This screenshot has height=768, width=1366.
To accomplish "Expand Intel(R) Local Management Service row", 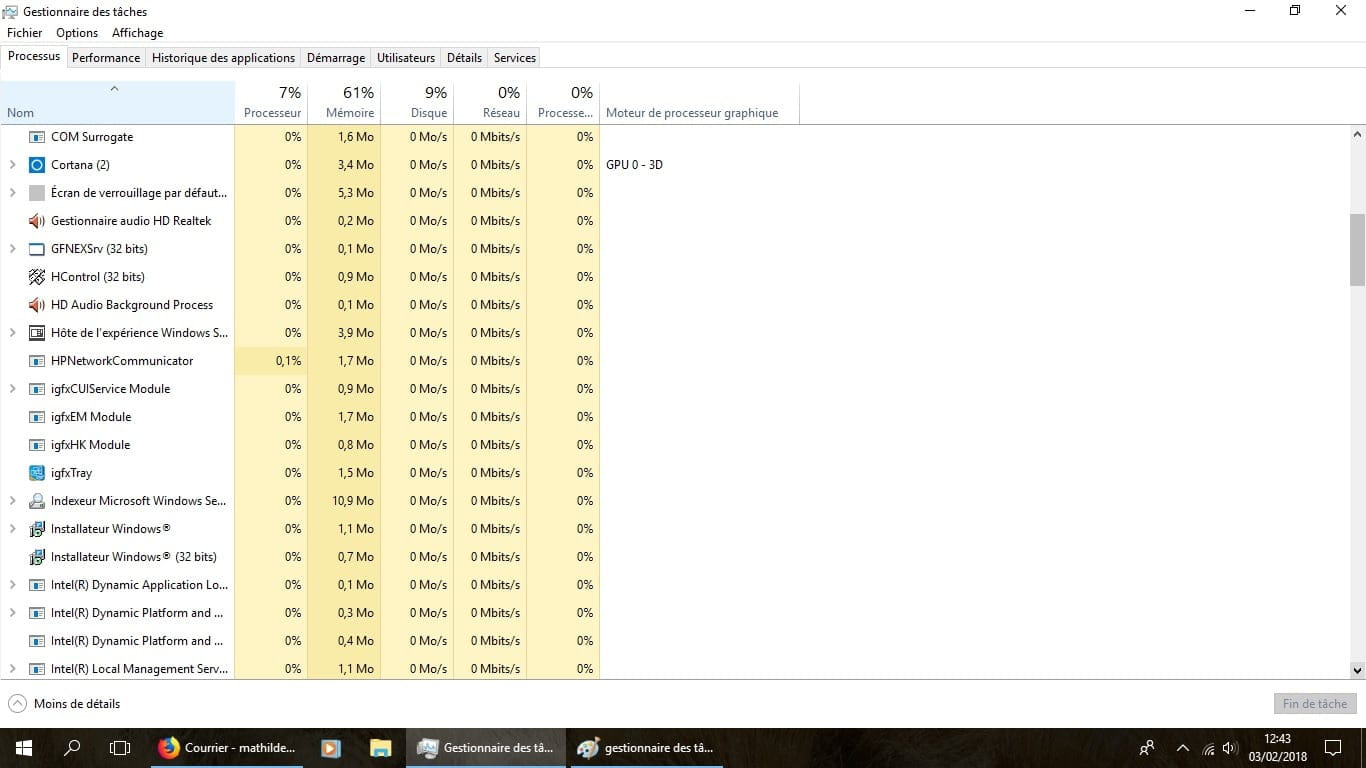I will coord(13,669).
